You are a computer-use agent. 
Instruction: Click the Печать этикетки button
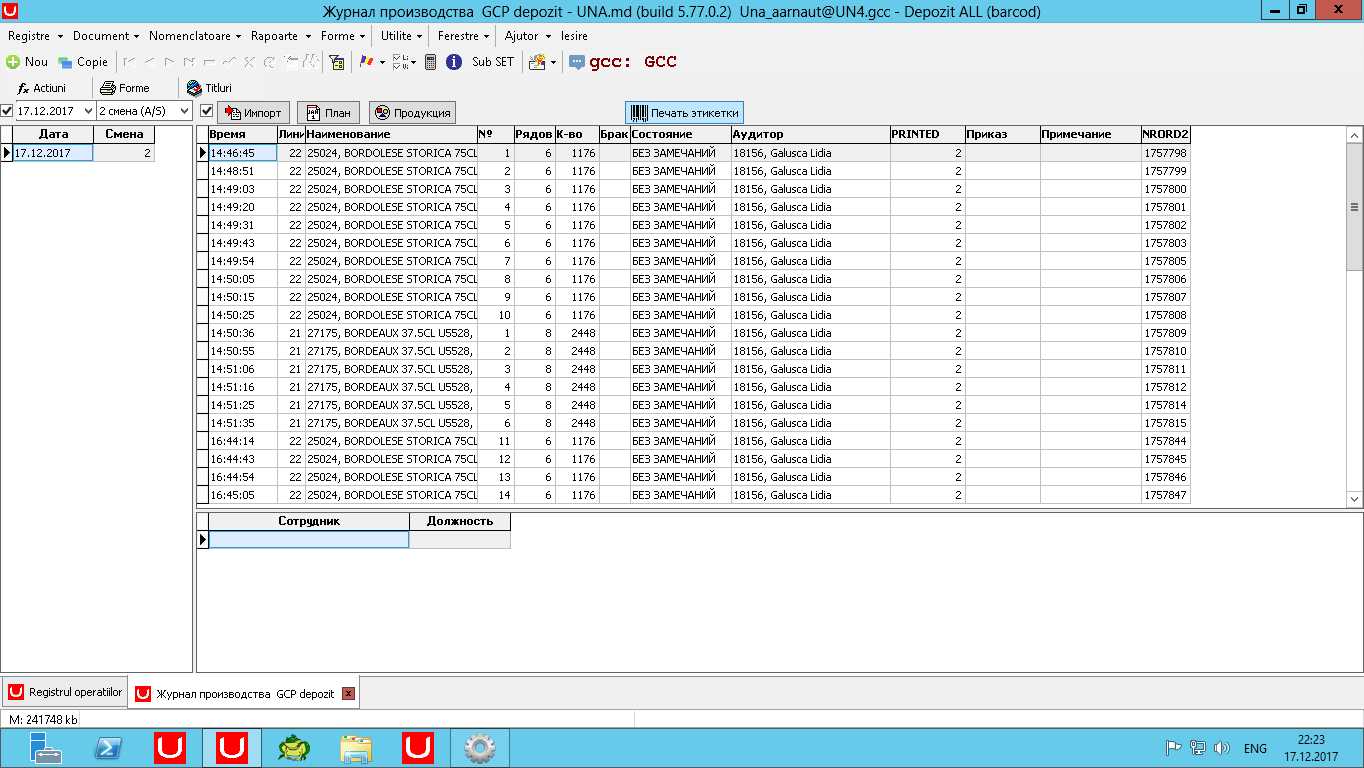click(684, 113)
